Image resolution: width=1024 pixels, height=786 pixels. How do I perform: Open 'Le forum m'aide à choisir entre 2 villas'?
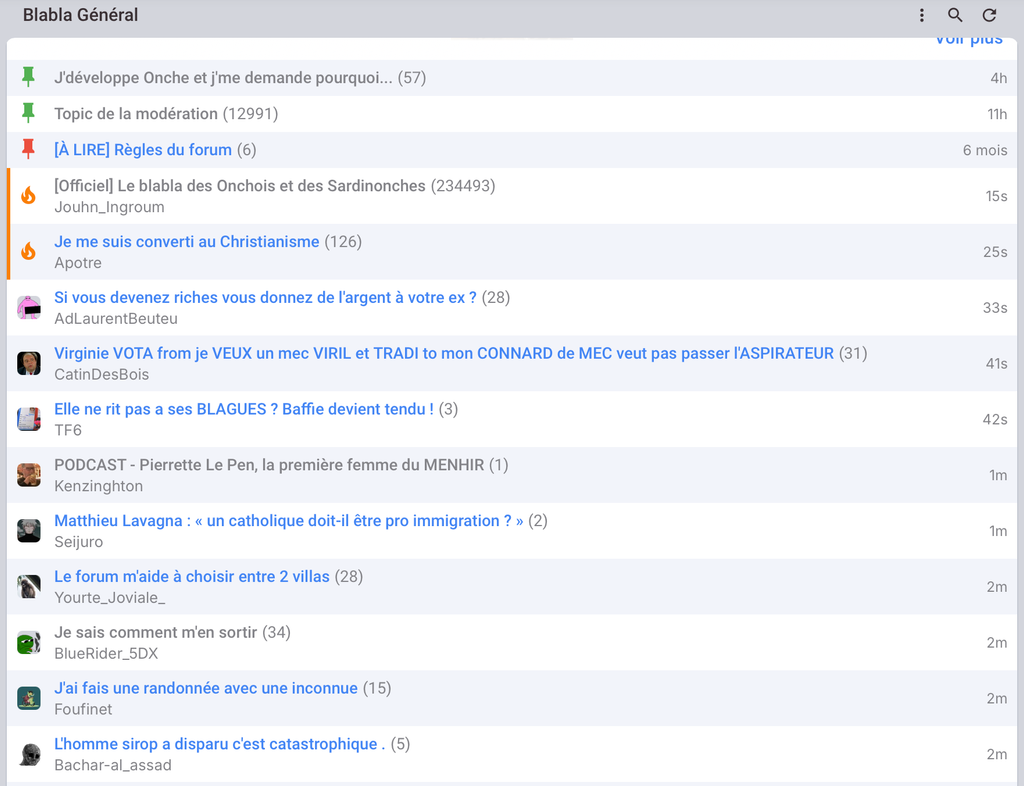[x=192, y=576]
